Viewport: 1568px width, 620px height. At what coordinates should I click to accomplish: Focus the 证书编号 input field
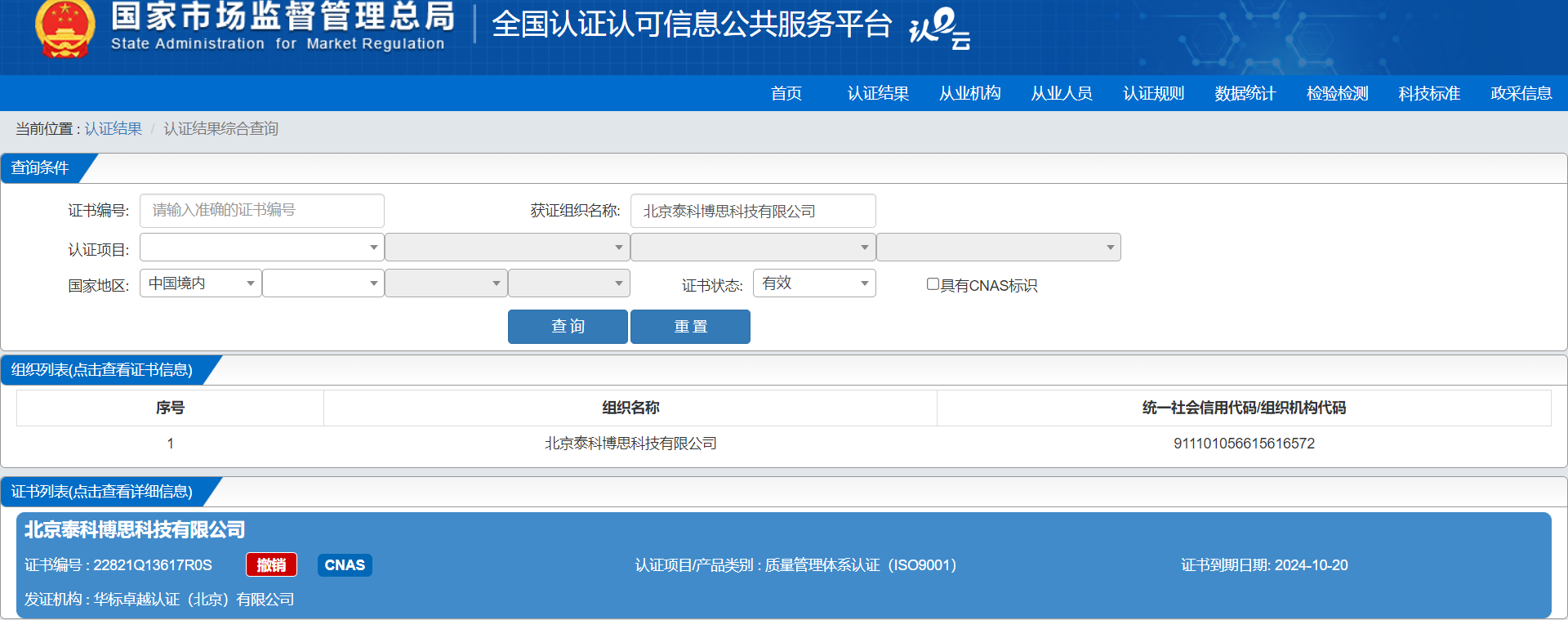point(261,211)
